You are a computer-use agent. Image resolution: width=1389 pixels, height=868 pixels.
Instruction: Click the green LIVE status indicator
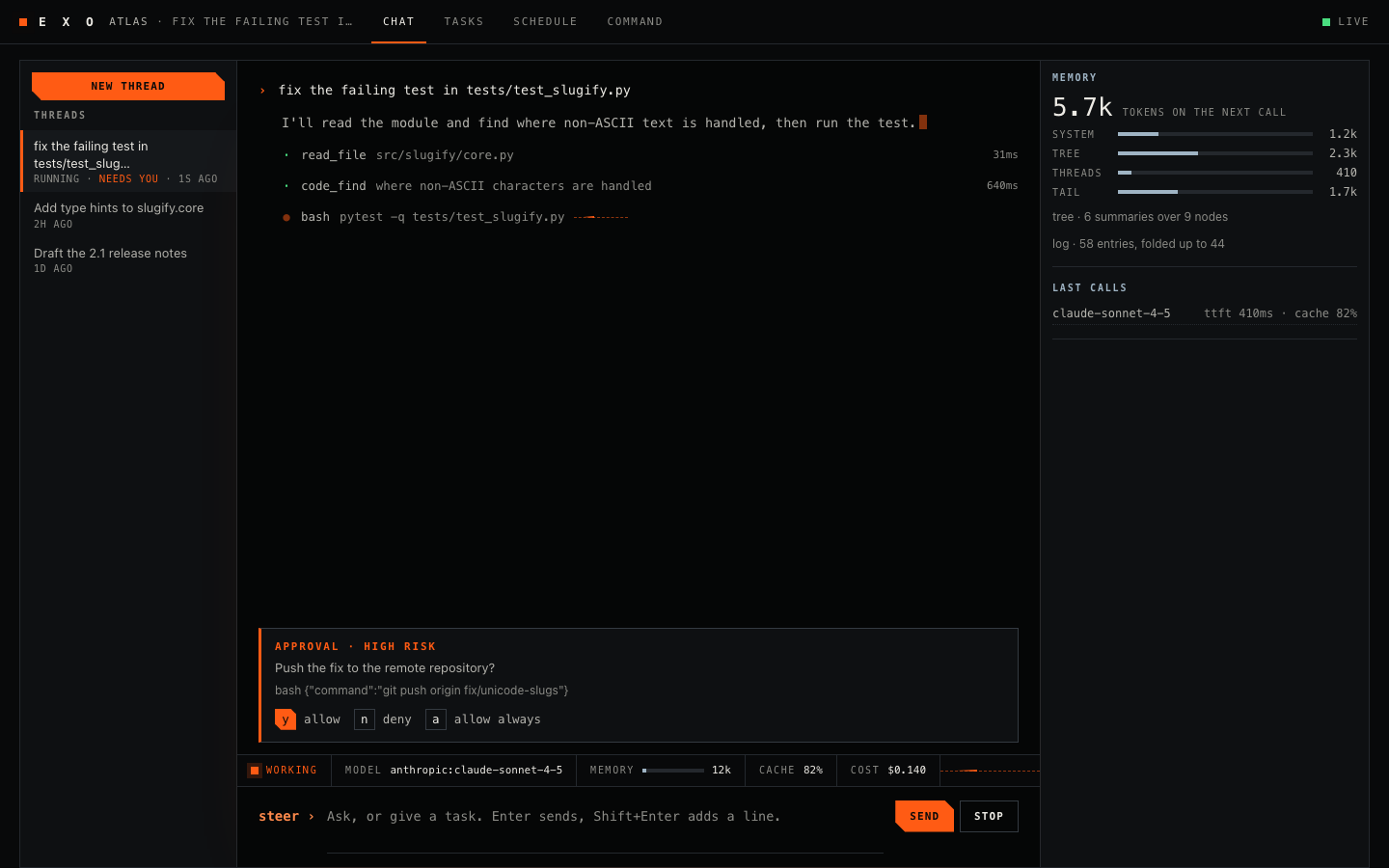click(1326, 22)
